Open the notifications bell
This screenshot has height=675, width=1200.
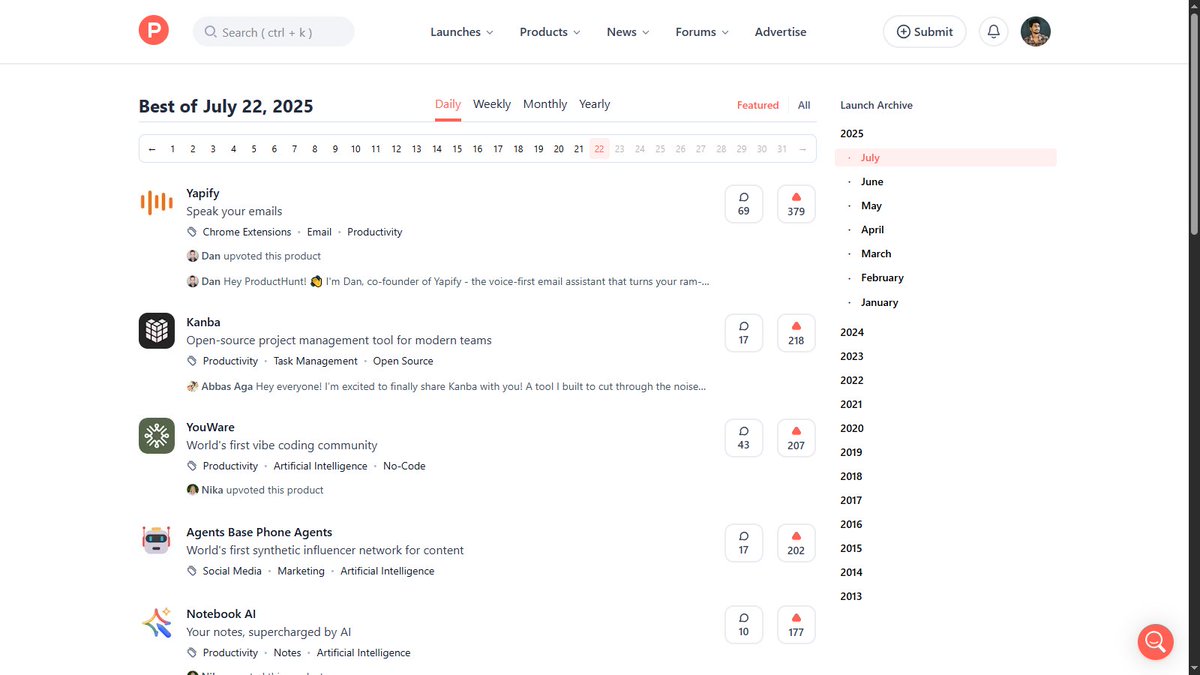click(x=993, y=31)
